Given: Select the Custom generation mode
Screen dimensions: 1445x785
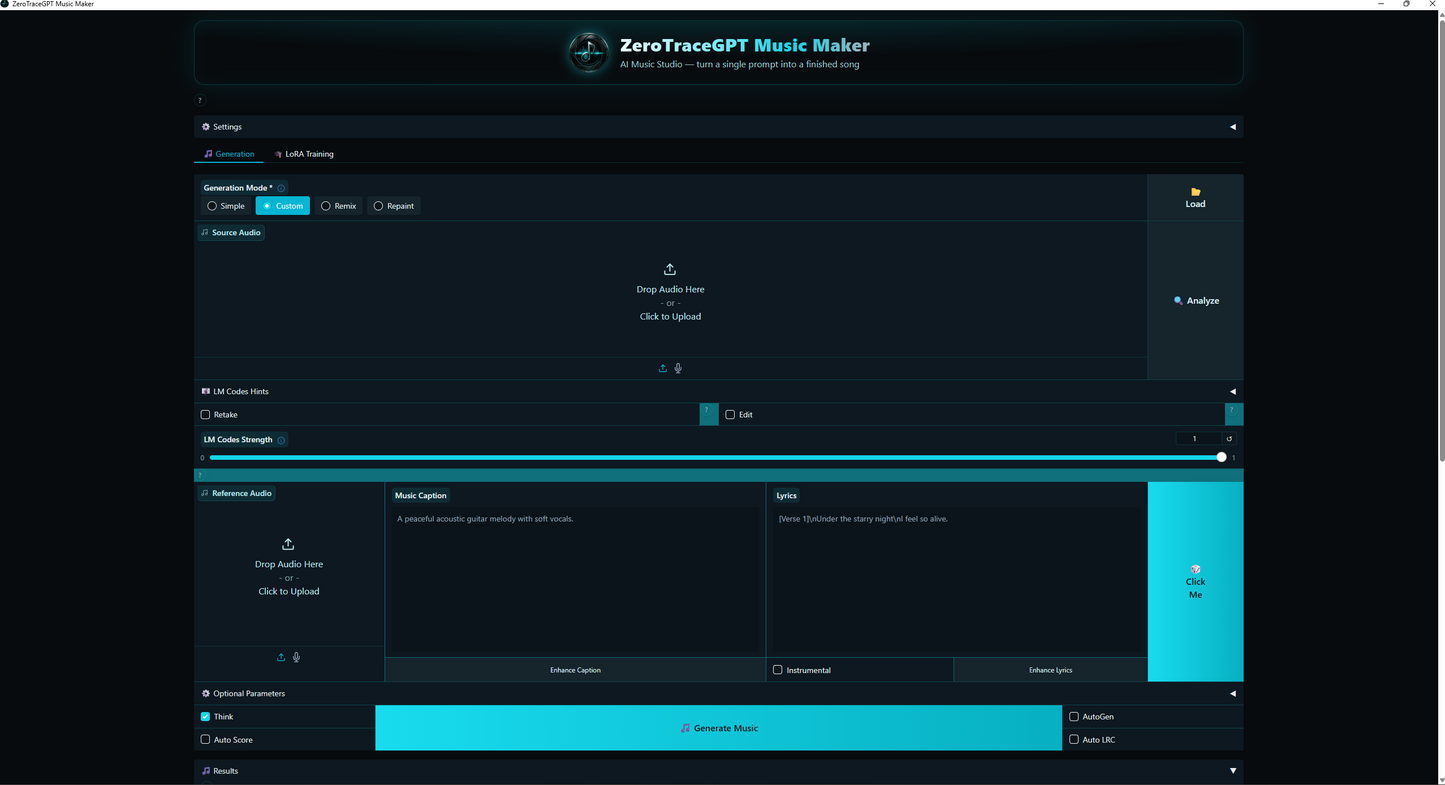Looking at the screenshot, I should pos(283,206).
